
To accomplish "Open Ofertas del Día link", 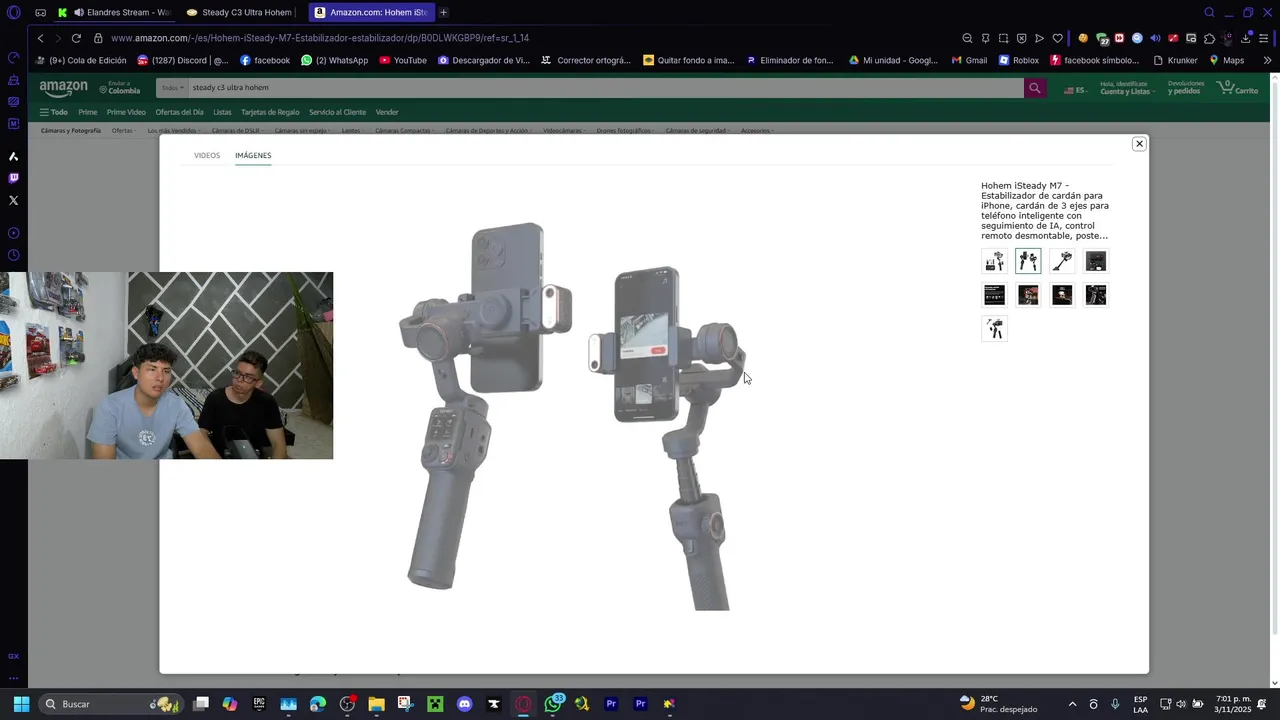I will pyautogui.click(x=179, y=112).
